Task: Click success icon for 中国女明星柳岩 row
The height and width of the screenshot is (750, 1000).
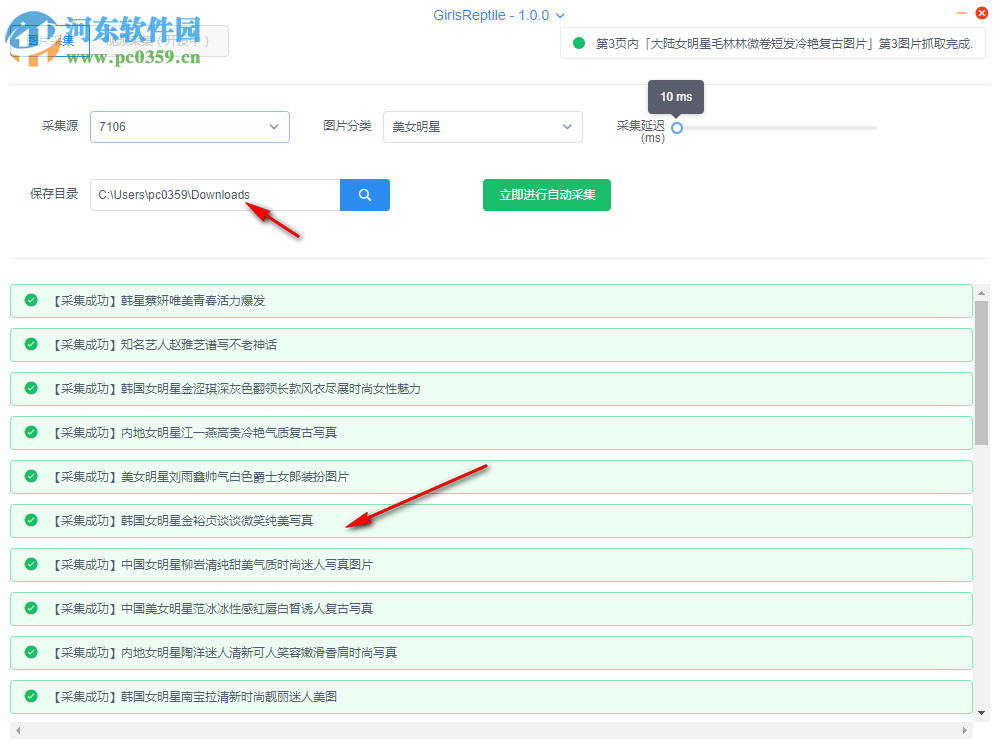Action: pyautogui.click(x=31, y=564)
